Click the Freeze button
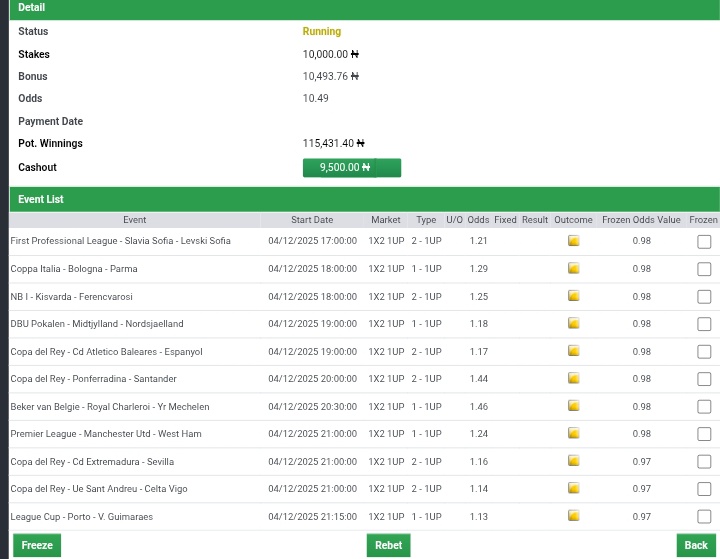This screenshot has width=720, height=559. coord(37,545)
